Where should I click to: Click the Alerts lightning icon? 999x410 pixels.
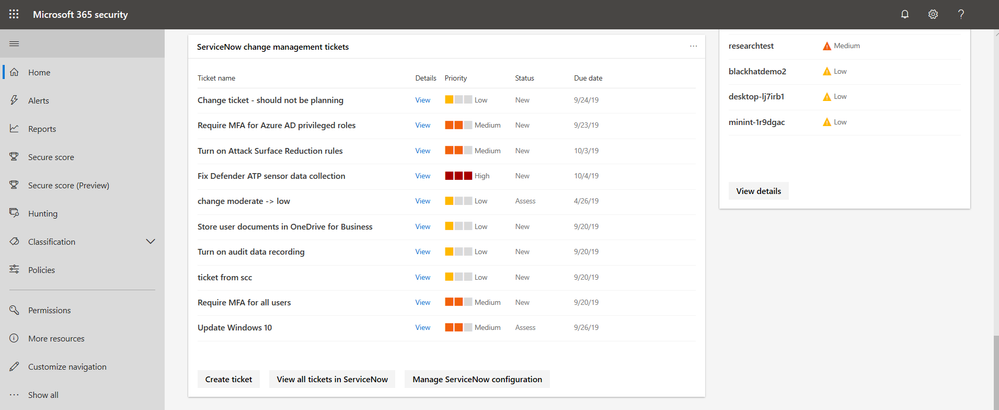[14, 101]
